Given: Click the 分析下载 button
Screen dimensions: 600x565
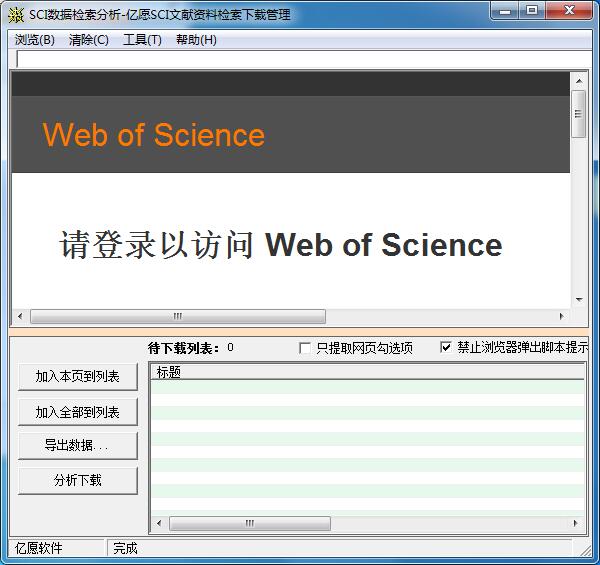Looking at the screenshot, I should click(x=78, y=480).
